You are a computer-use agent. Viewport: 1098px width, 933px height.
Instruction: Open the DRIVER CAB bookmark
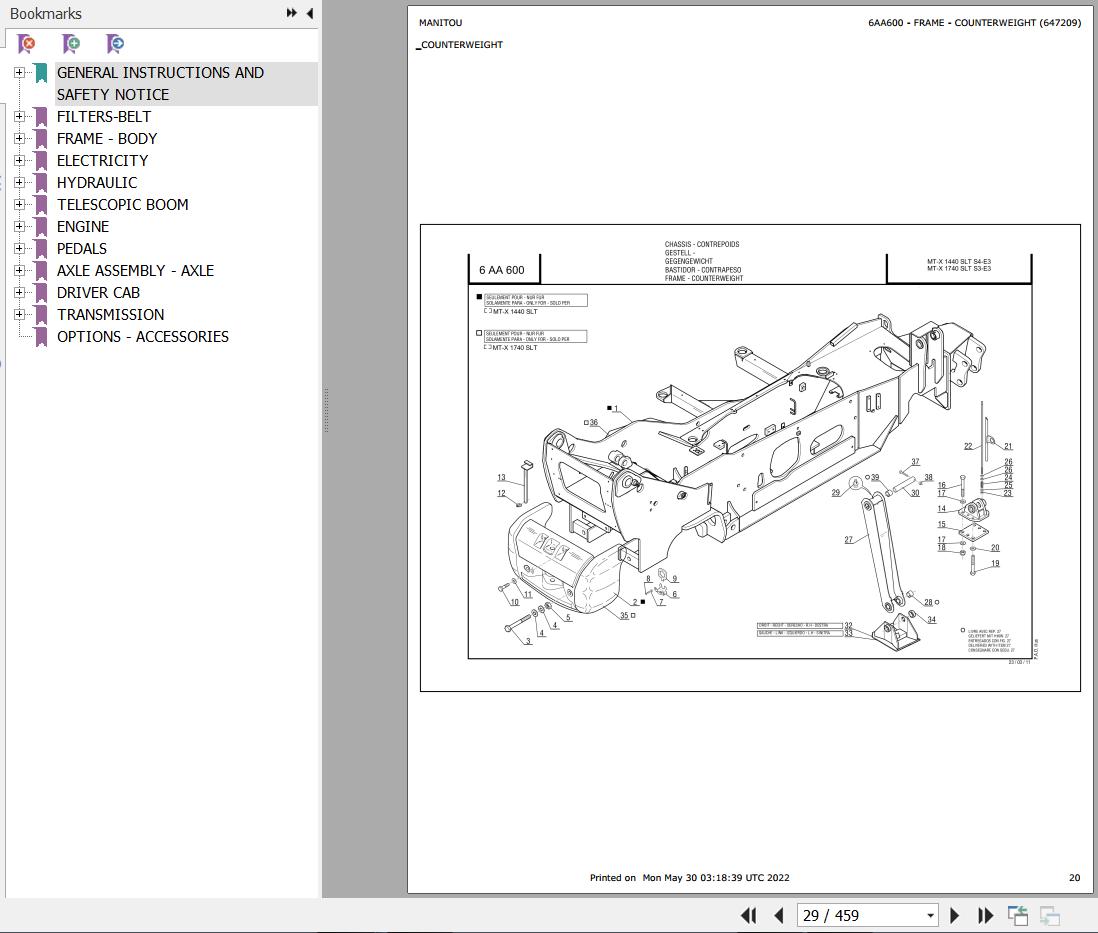(98, 293)
